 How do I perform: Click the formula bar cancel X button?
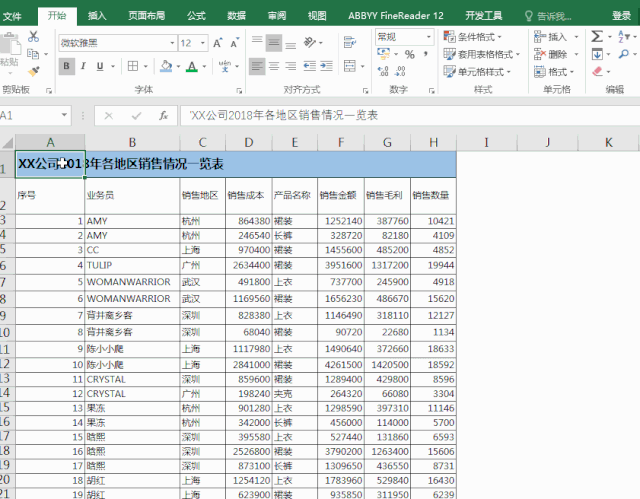pos(109,116)
